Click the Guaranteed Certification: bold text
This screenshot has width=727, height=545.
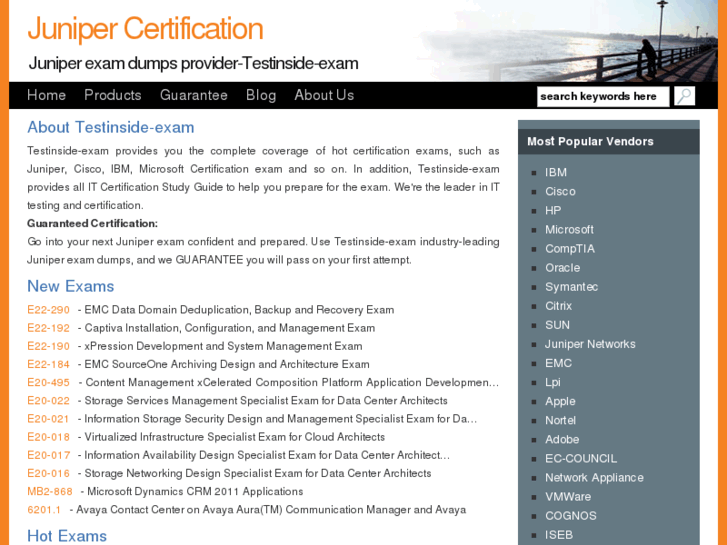(x=92, y=223)
